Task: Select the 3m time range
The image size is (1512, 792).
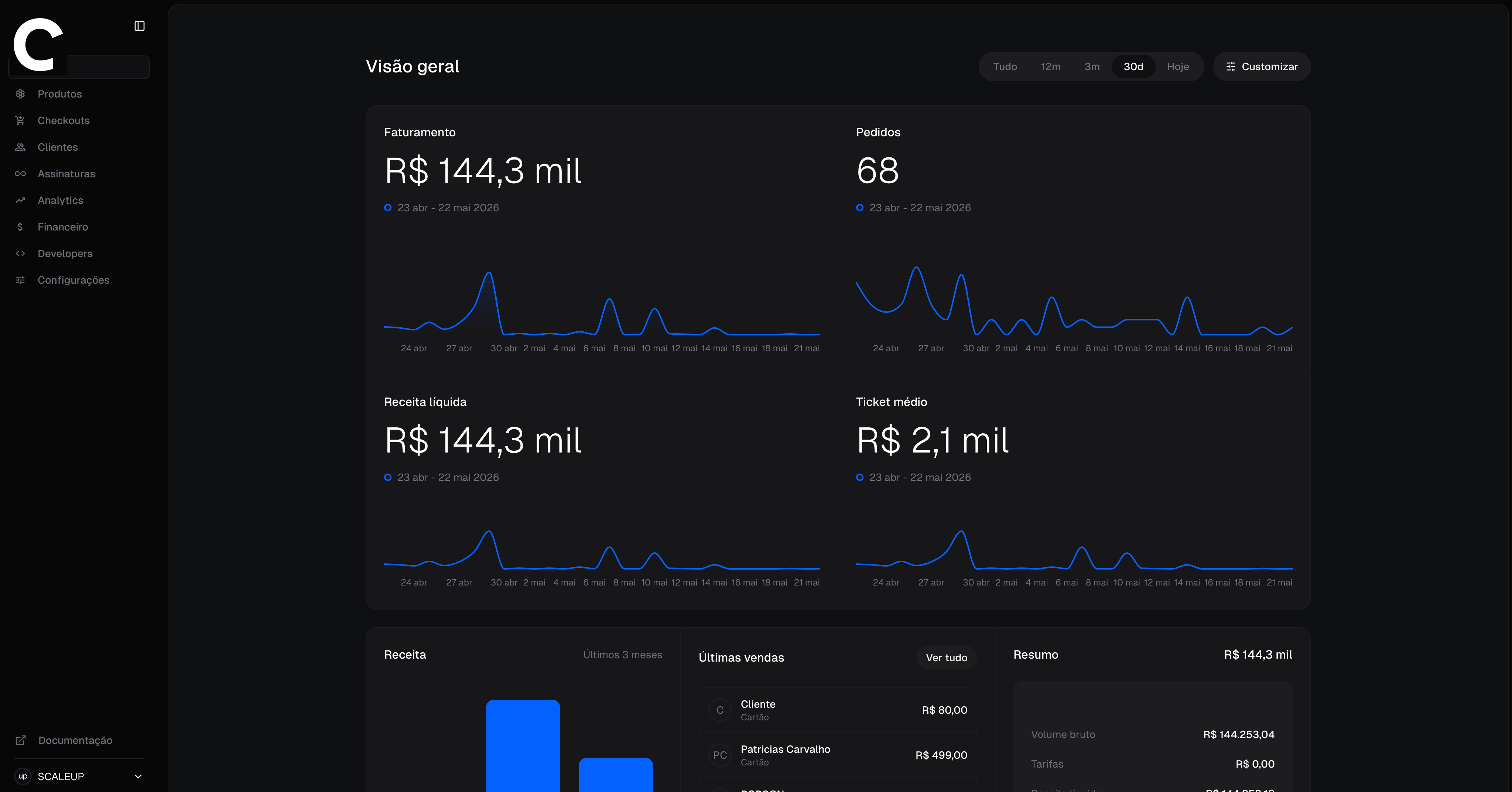Action: tap(1092, 66)
